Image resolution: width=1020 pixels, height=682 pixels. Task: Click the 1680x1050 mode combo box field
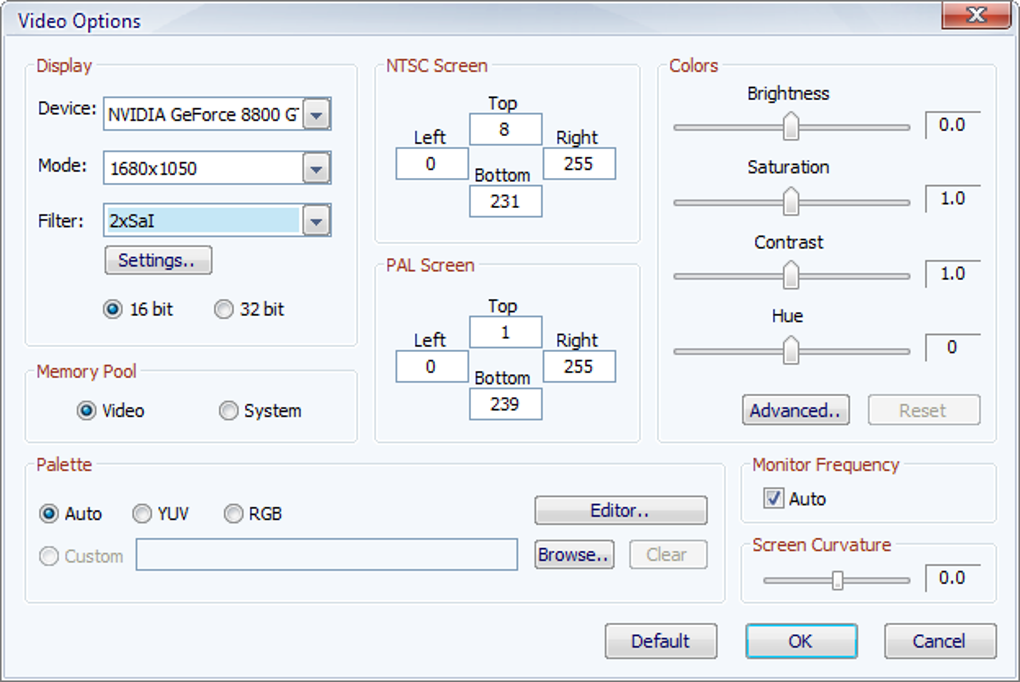pyautogui.click(x=217, y=169)
